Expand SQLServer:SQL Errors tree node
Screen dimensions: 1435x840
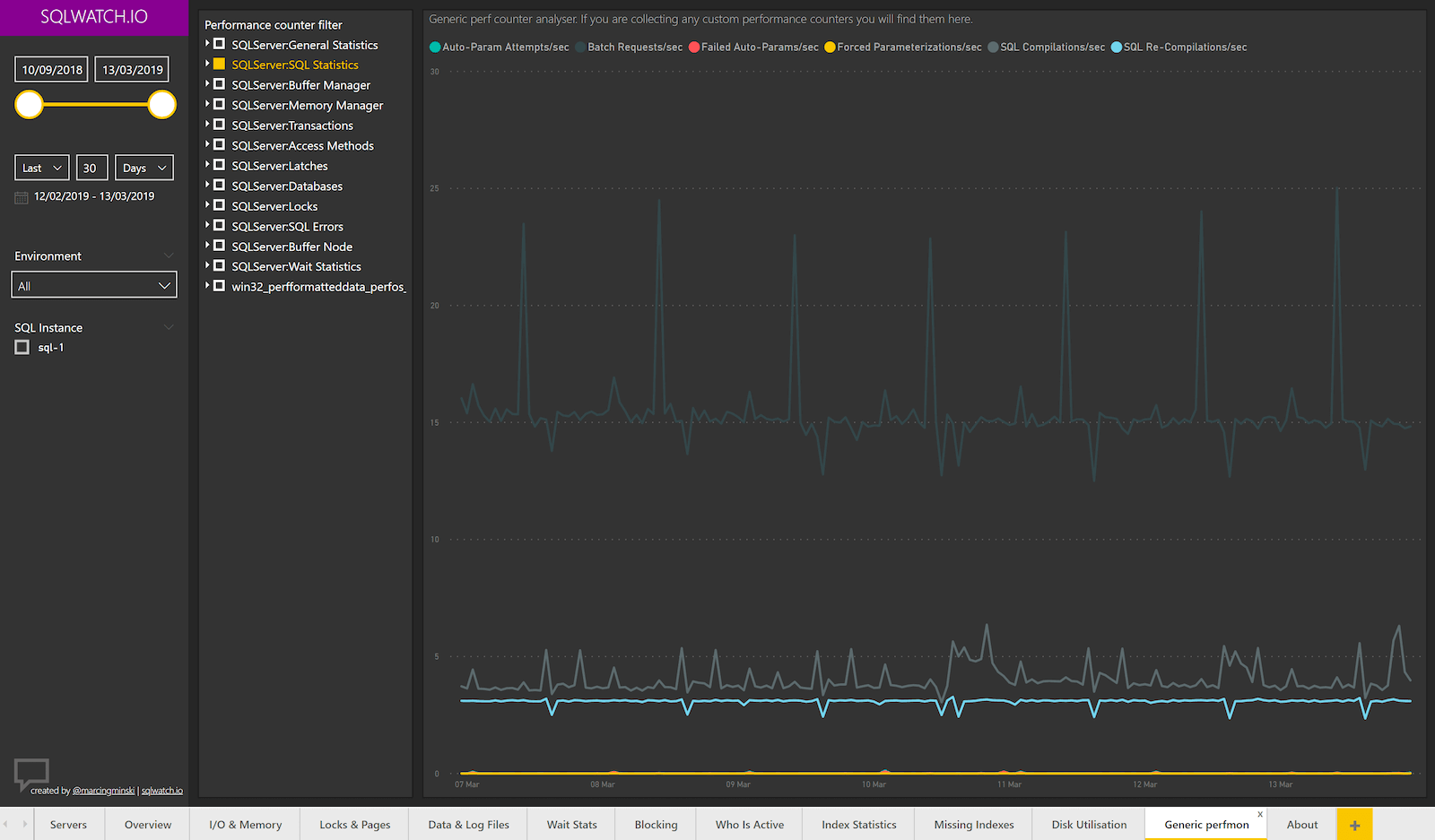click(207, 225)
